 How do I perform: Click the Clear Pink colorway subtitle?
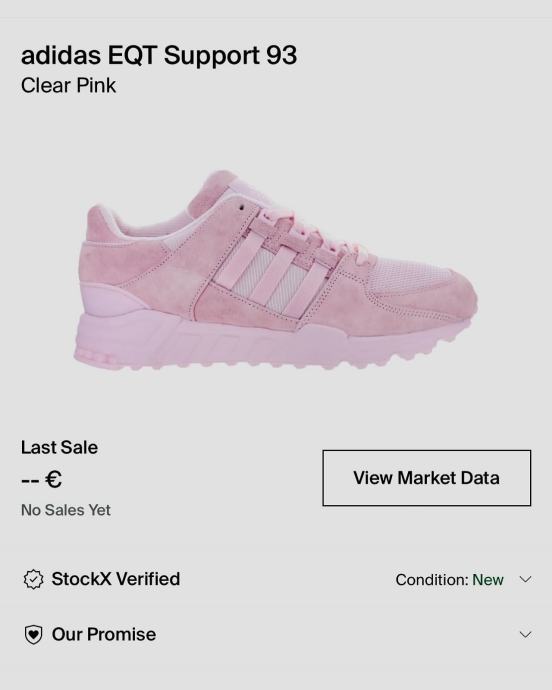(x=68, y=85)
